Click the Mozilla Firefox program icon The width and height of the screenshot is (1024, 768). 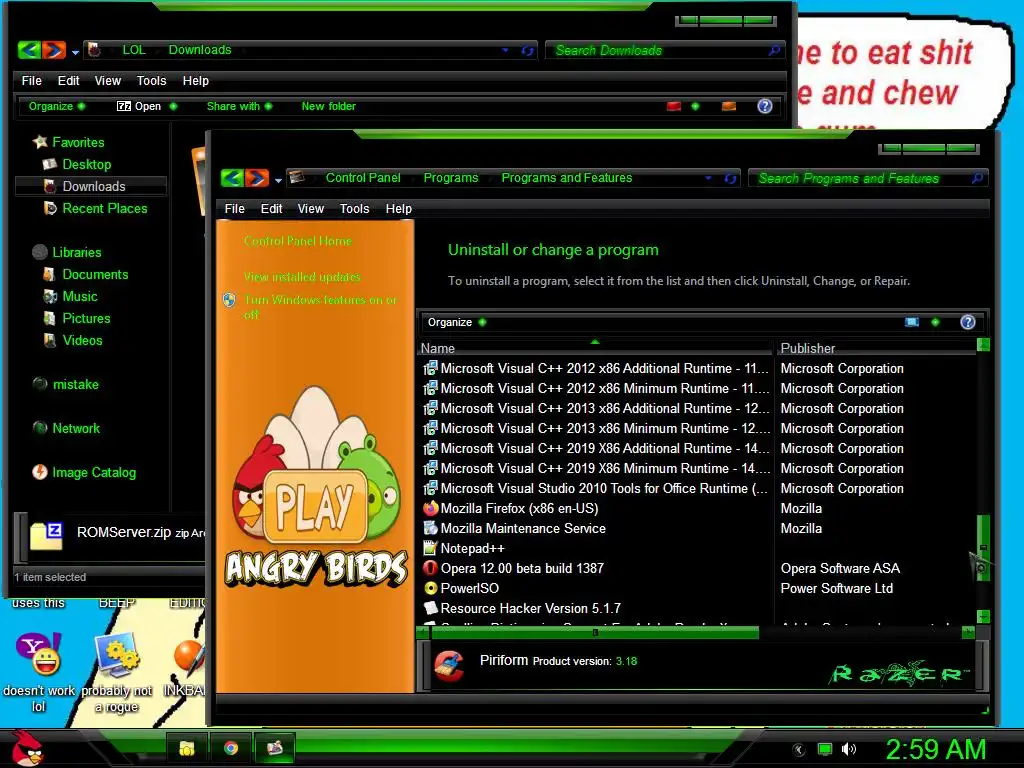coord(430,508)
